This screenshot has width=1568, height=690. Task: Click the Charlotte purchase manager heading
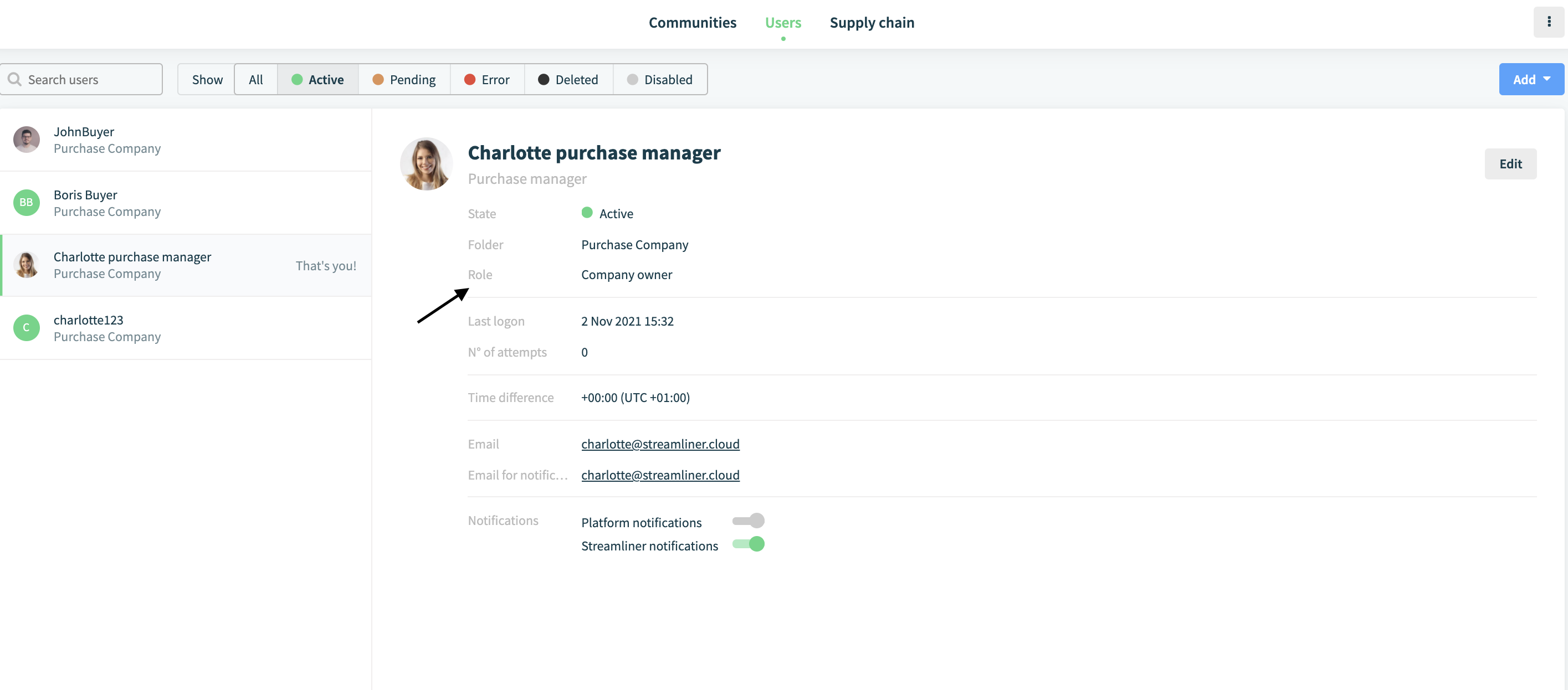pyautogui.click(x=594, y=153)
